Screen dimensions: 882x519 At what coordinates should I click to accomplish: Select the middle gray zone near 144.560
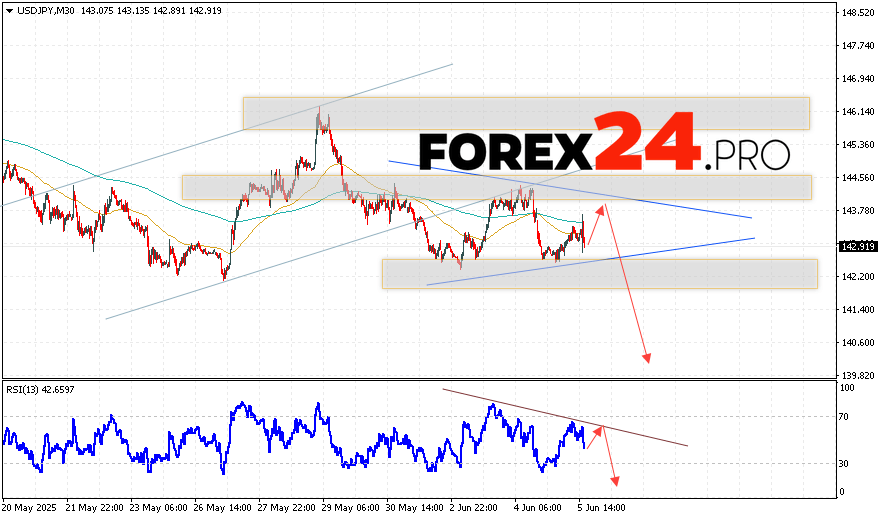click(496, 187)
